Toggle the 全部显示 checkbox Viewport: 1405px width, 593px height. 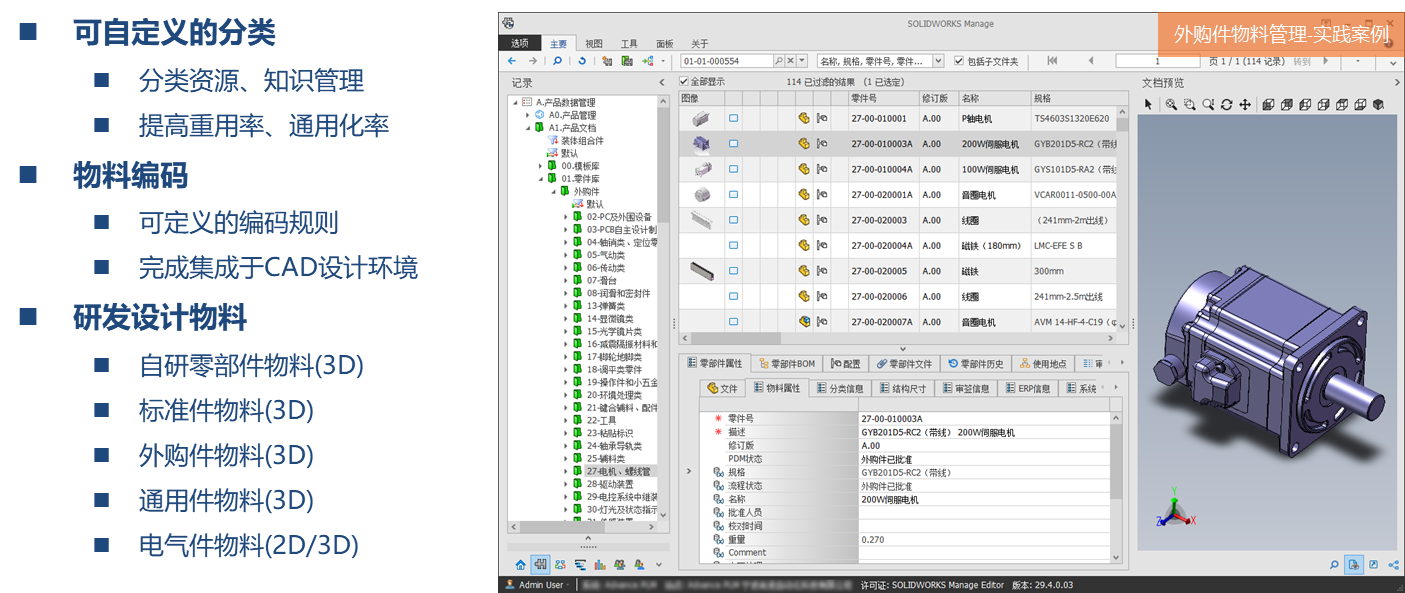[684, 82]
